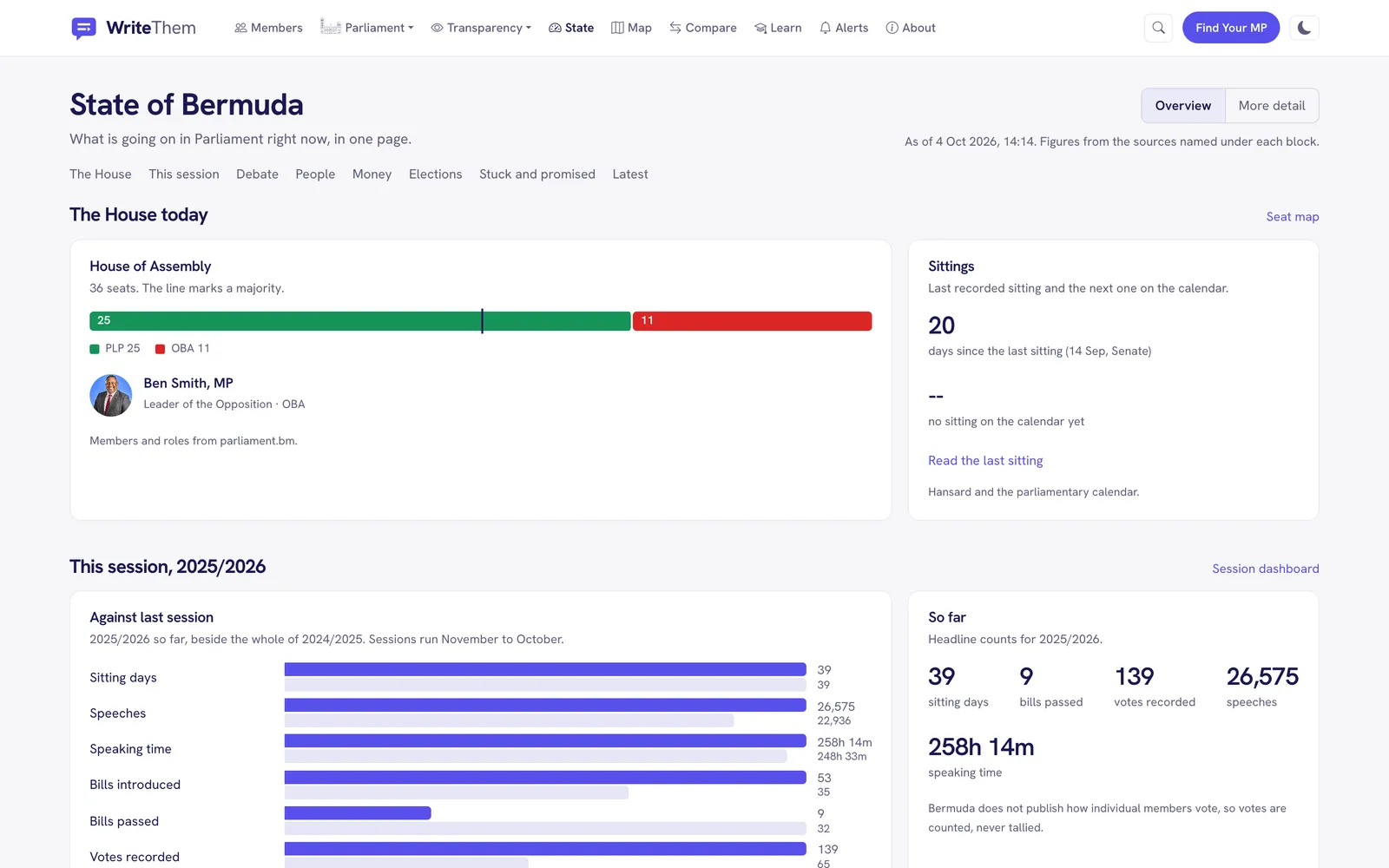Jump to Money section tab

(372, 174)
